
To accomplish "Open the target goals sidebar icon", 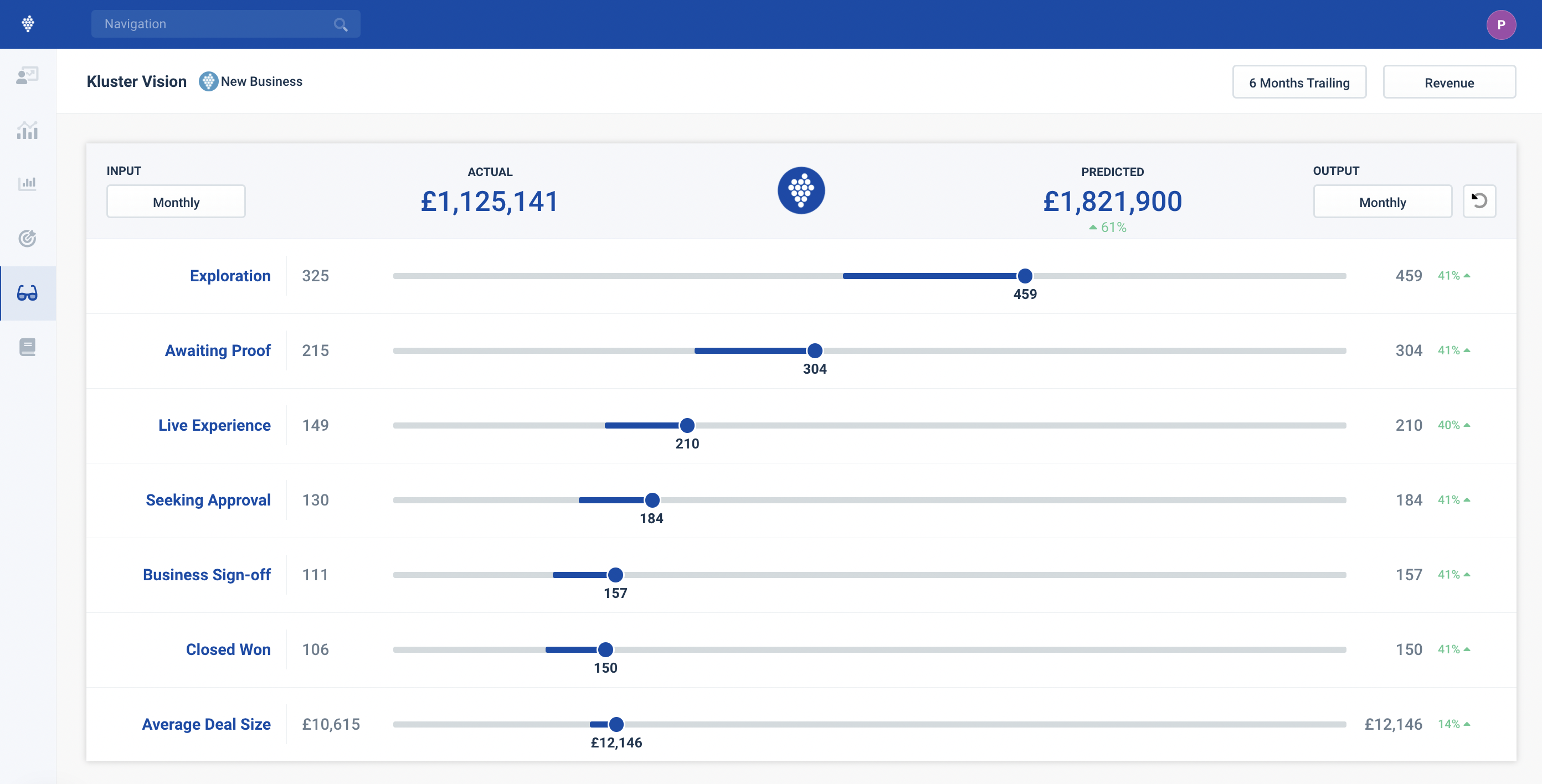I will 28,238.
